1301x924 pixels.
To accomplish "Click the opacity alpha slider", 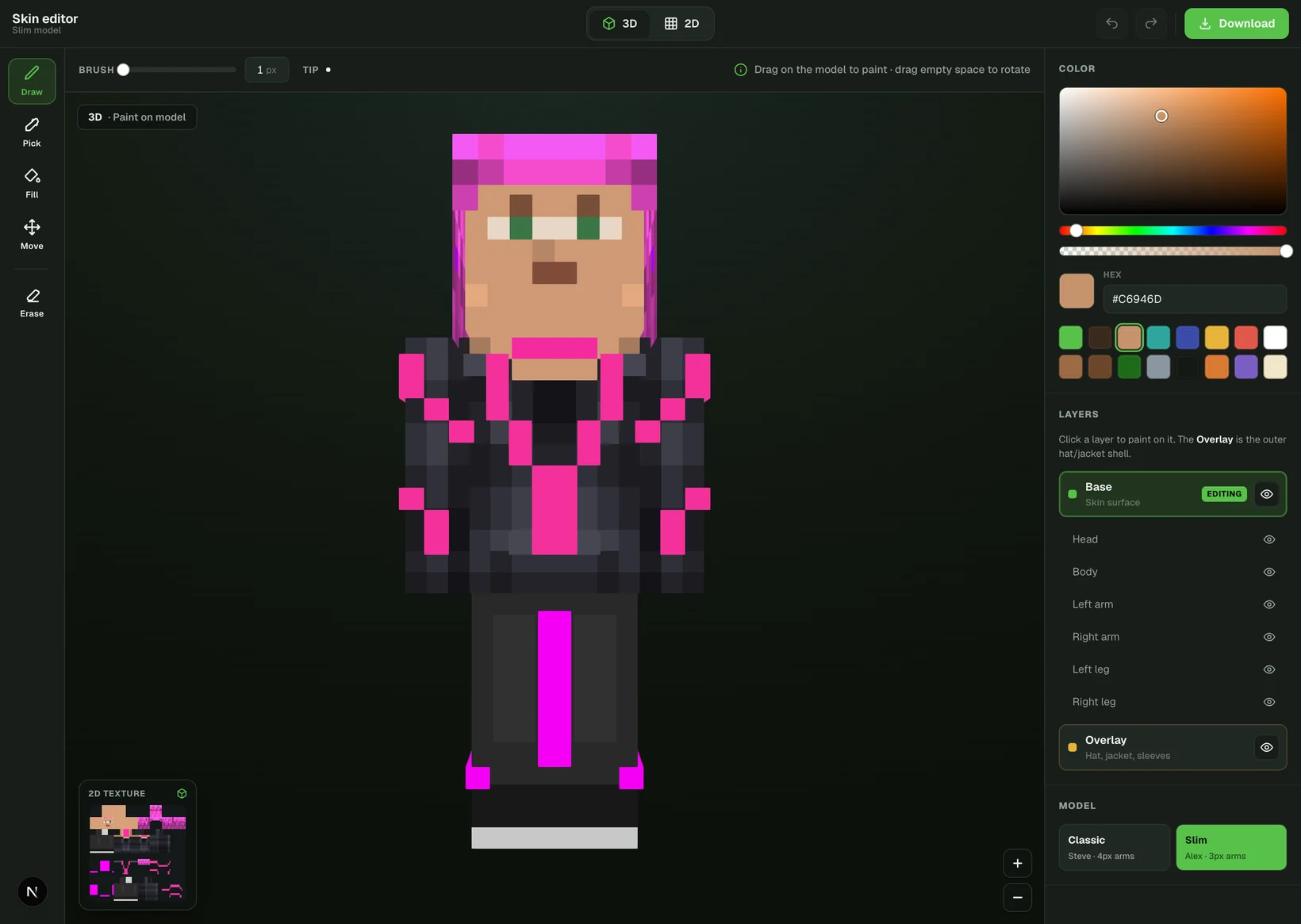I will point(1172,251).
